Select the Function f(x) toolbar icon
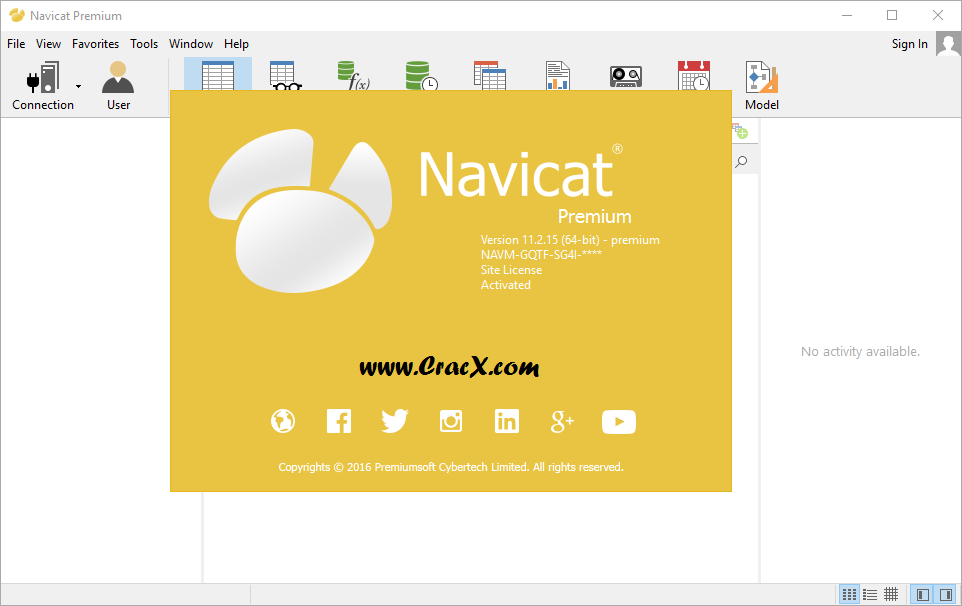The width and height of the screenshot is (962, 606). [353, 75]
